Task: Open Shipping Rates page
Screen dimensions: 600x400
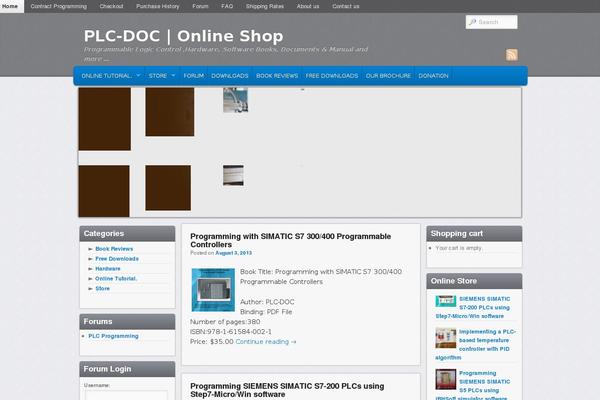Action: (265, 6)
